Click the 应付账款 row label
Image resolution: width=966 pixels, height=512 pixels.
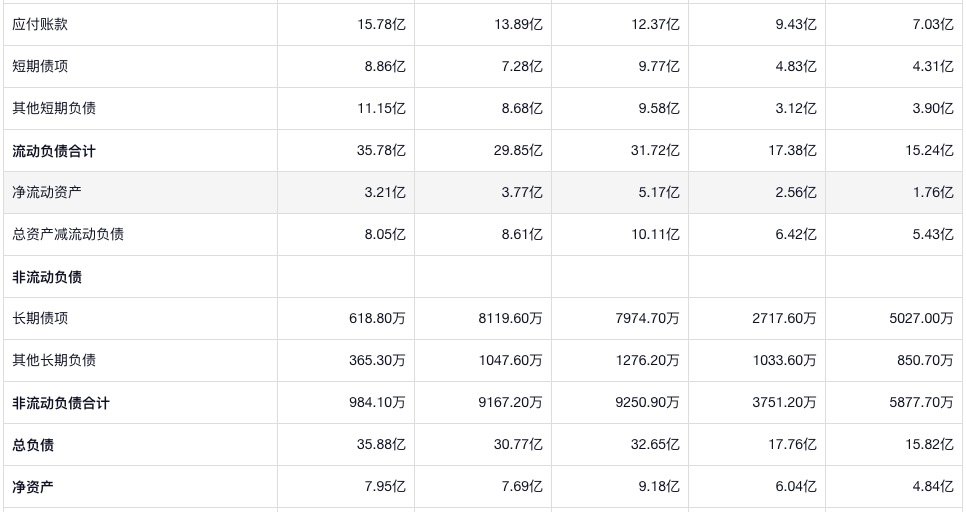tap(40, 24)
